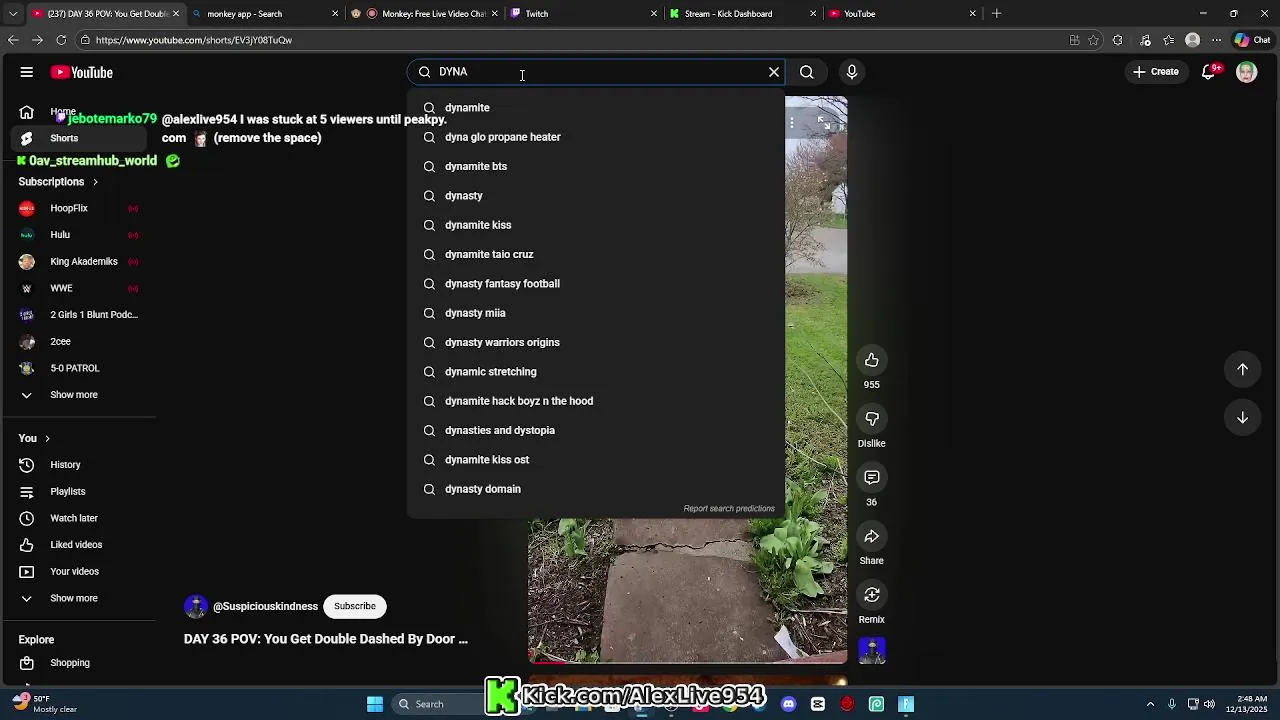Viewport: 1280px width, 720px height.
Task: Open the browser tab list dropdown arrow
Action: click(13, 14)
